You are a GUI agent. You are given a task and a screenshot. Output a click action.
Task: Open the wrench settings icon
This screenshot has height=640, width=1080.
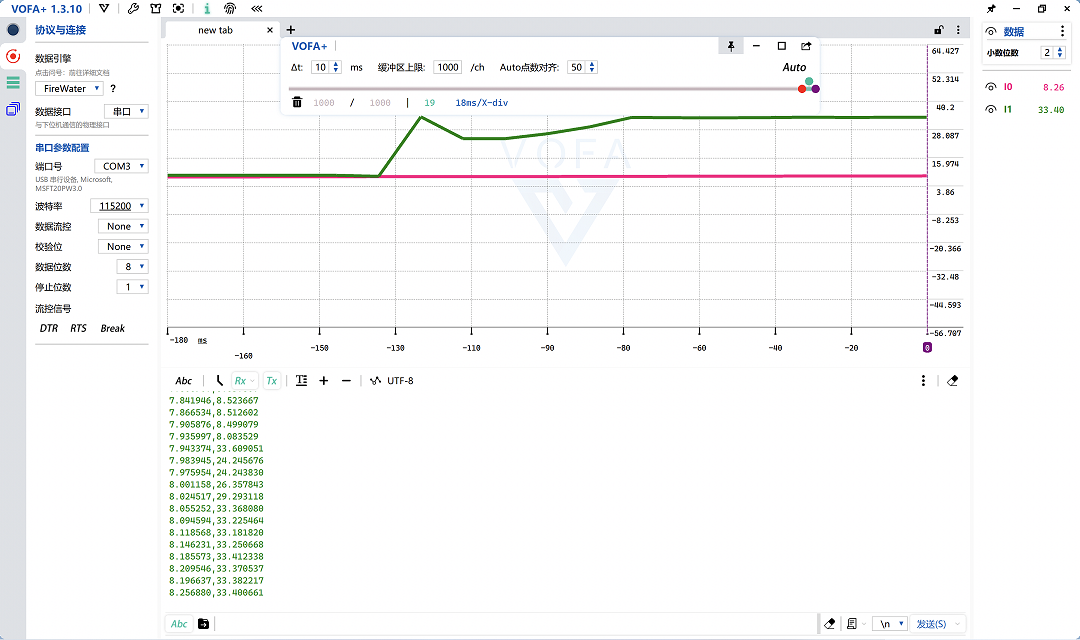click(133, 8)
